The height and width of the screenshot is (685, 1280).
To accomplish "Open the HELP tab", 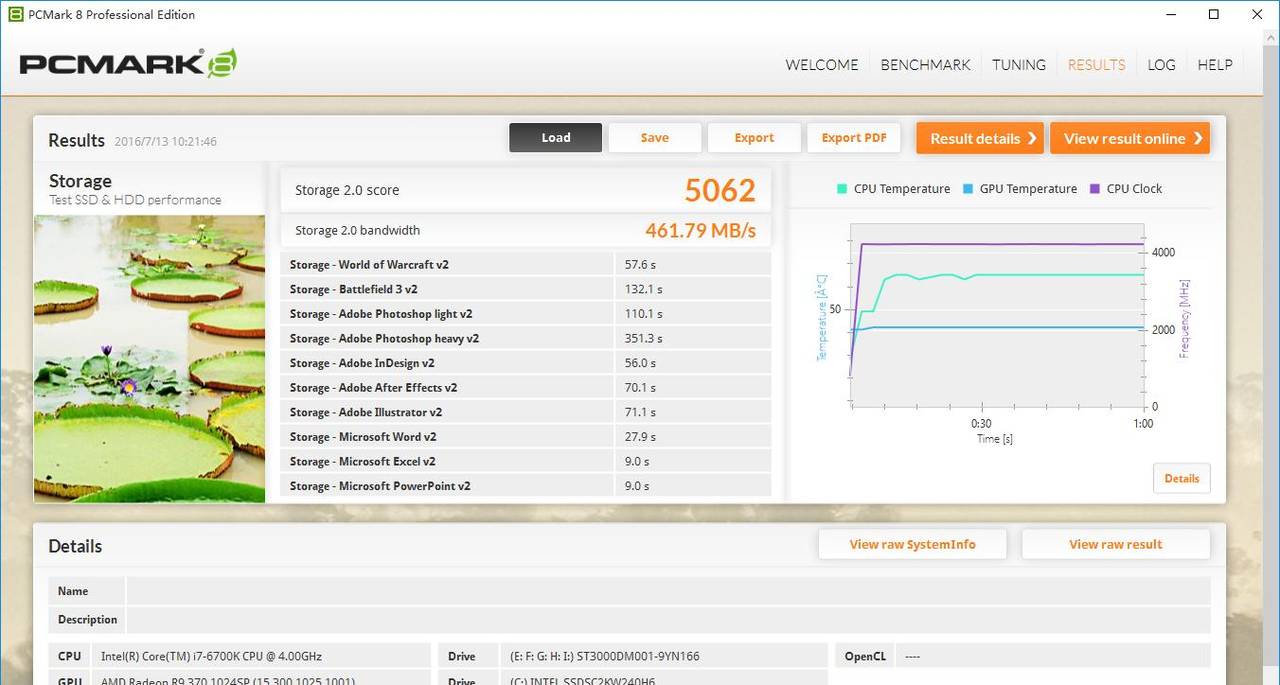I will (1214, 65).
